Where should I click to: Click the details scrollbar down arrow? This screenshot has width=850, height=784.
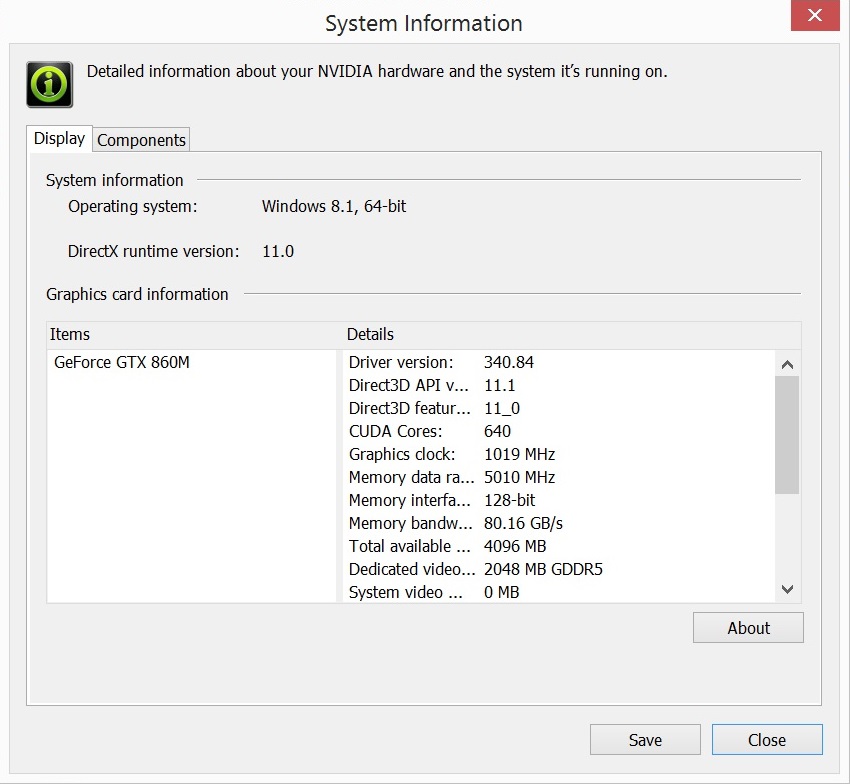[787, 589]
